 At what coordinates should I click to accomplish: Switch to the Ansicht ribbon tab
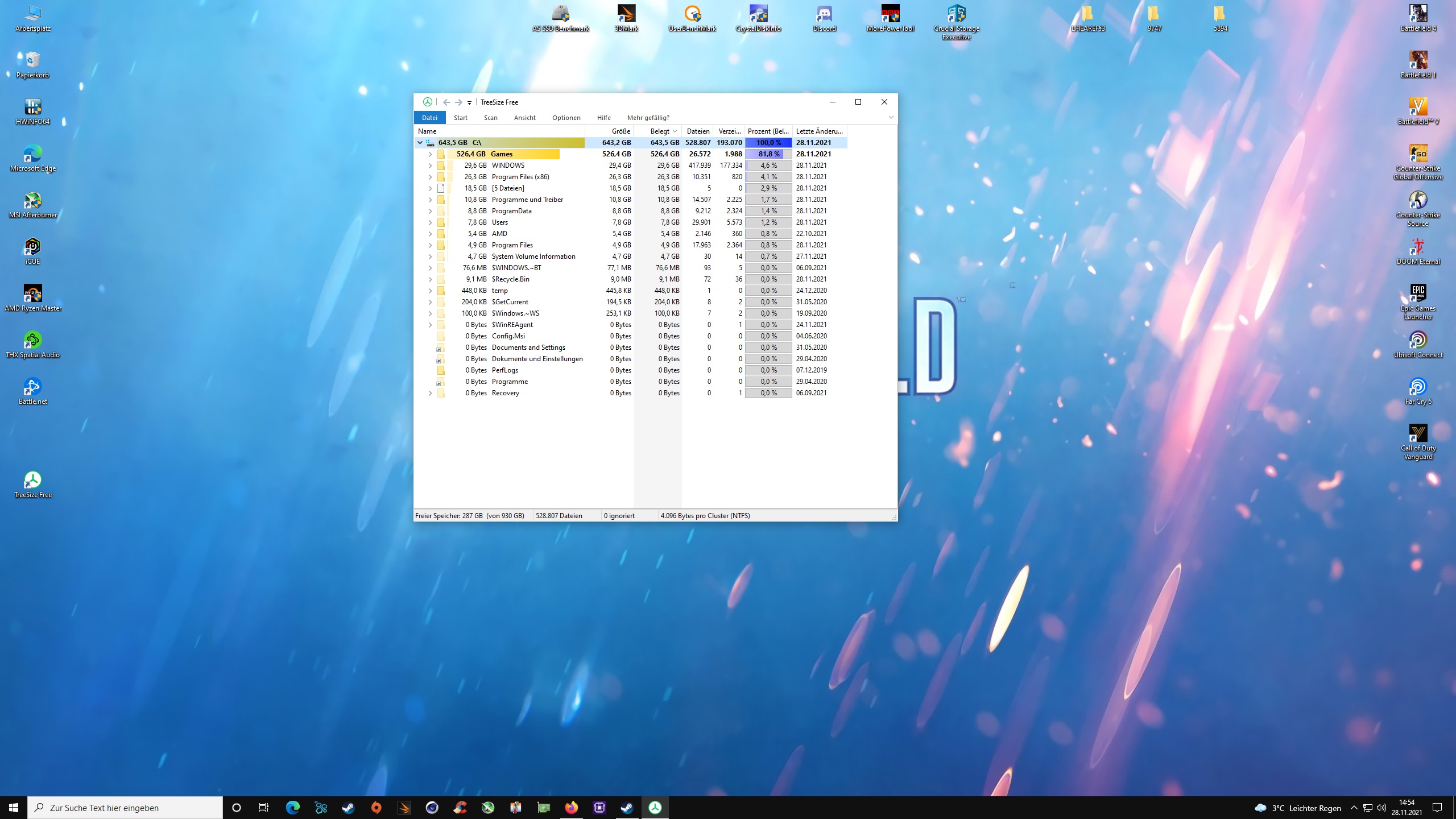point(524,118)
